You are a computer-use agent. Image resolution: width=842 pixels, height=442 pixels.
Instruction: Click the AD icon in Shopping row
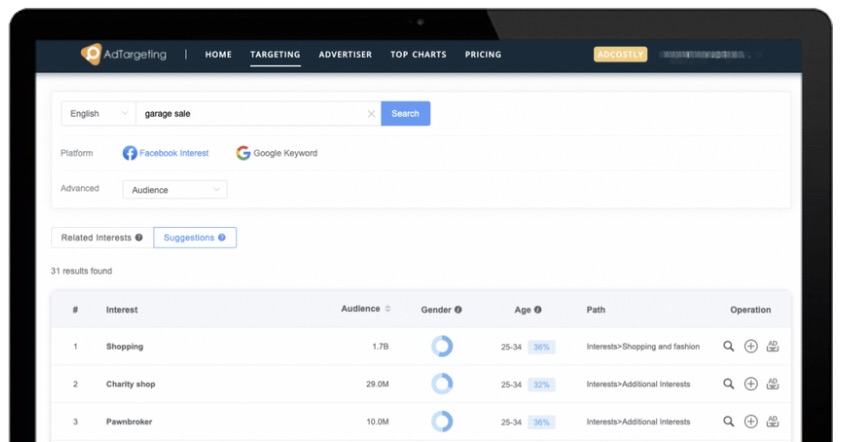click(x=773, y=346)
